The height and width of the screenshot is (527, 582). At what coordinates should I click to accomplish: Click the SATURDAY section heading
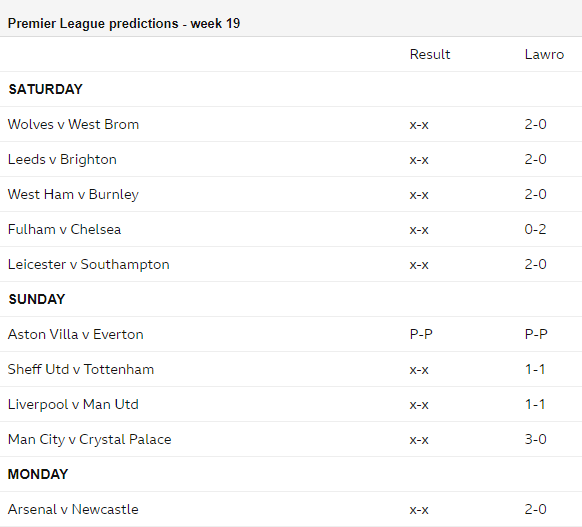pyautogui.click(x=45, y=89)
